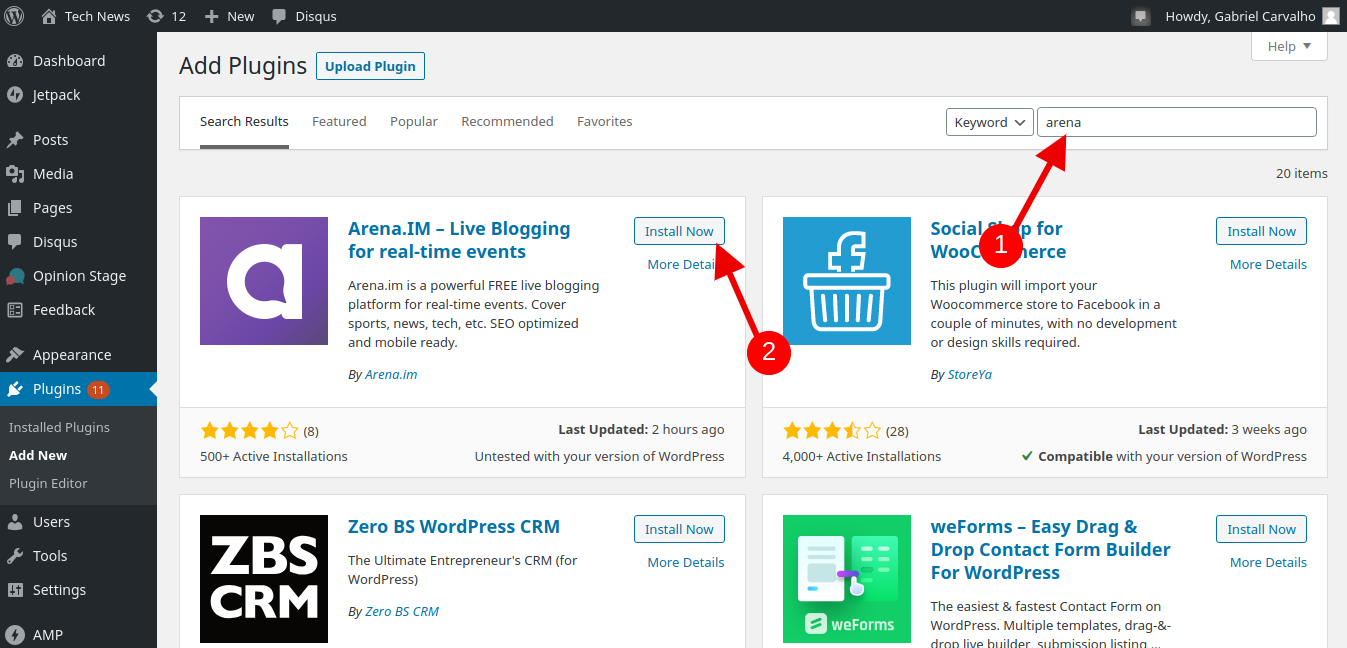Screen dimensions: 1347x648
Task: Click the Arena.IM star rating
Action: (250, 431)
